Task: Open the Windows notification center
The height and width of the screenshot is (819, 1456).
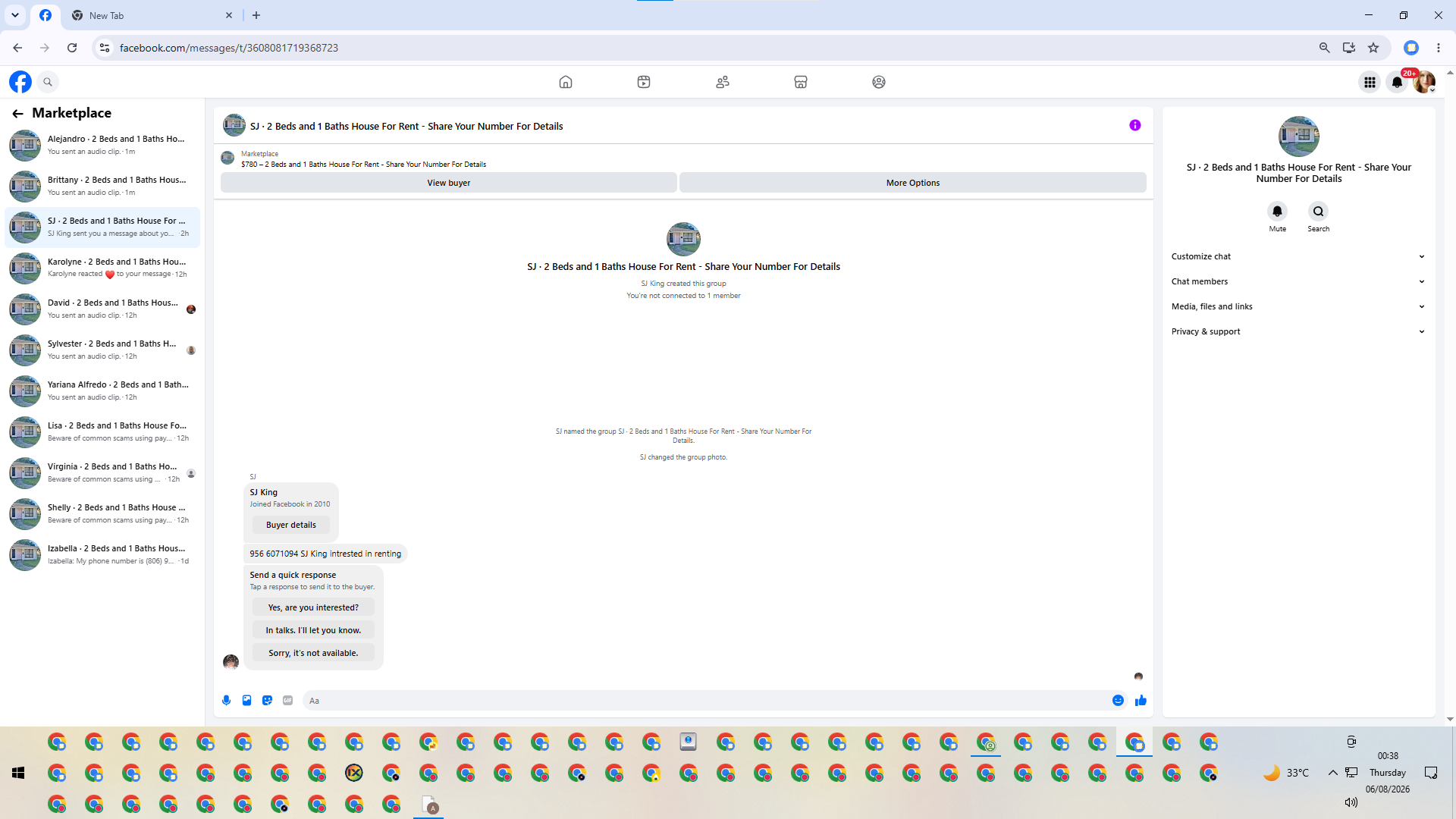Action: [1431, 773]
